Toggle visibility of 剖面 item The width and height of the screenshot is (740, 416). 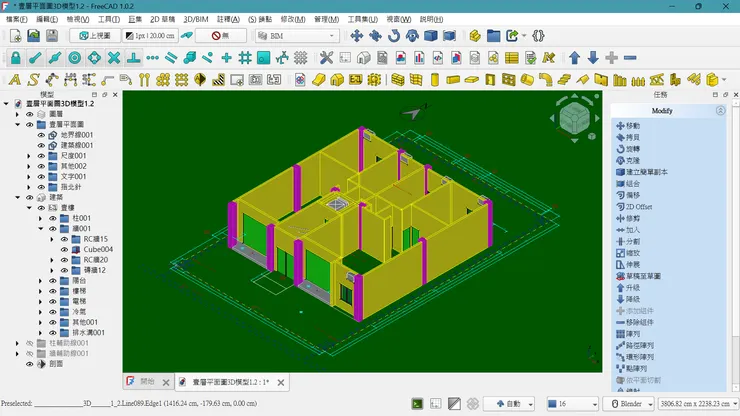pyautogui.click(x=30, y=364)
